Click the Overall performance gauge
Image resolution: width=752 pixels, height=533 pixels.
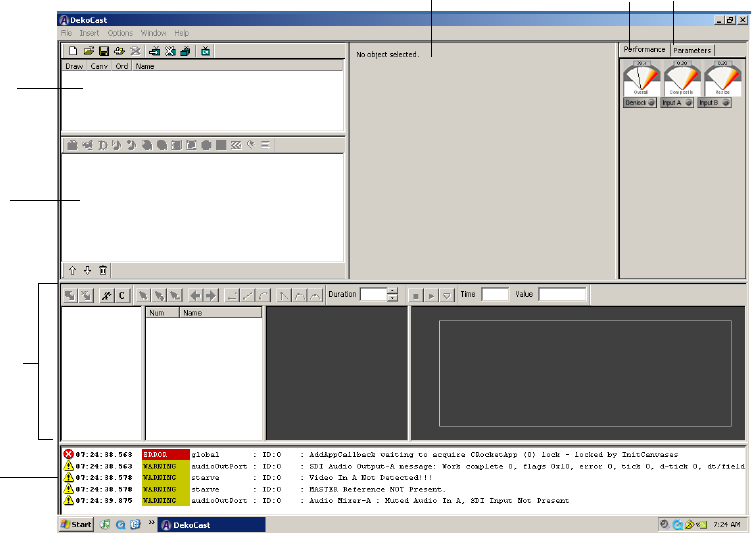pos(641,78)
